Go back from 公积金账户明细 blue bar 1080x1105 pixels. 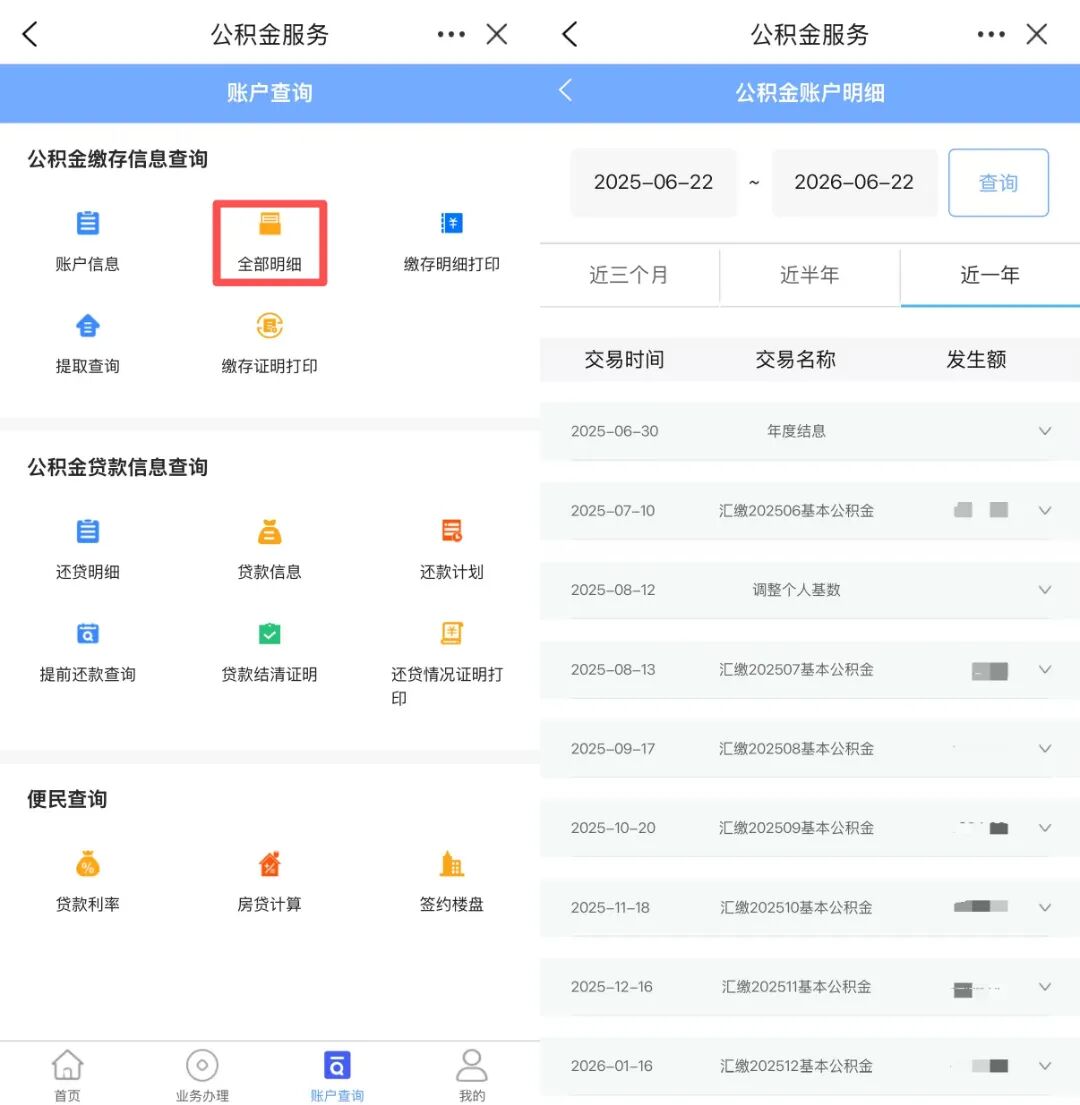(565, 90)
